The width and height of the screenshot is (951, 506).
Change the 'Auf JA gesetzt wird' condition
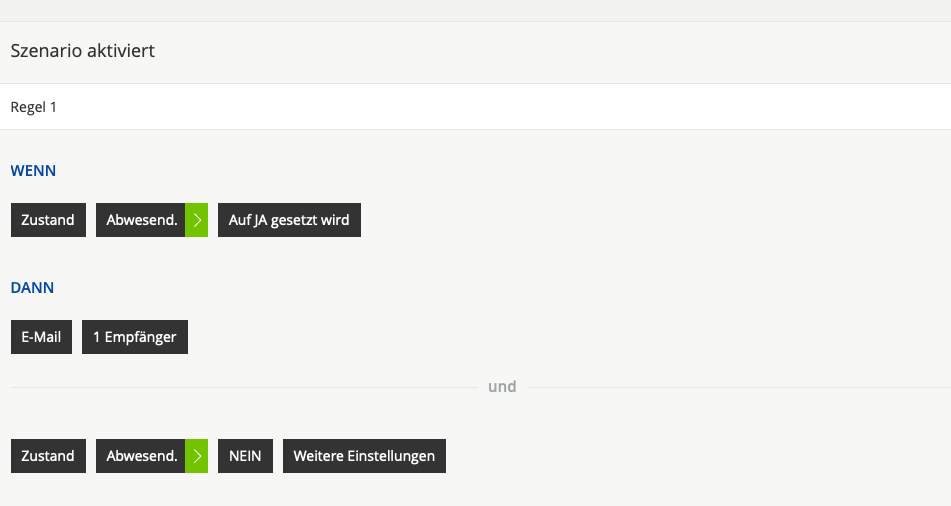click(x=289, y=220)
